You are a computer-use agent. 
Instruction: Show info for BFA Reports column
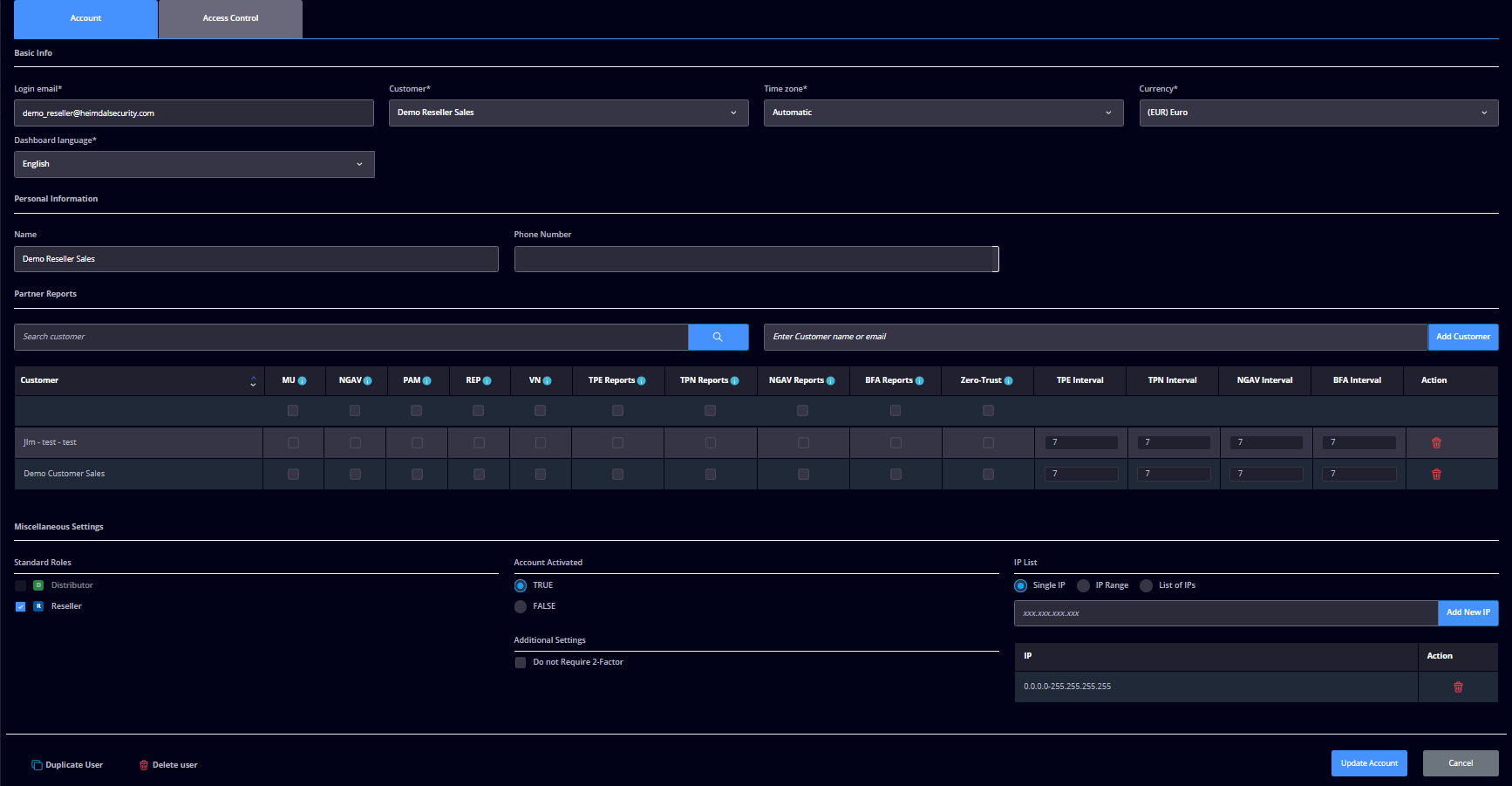[x=920, y=381]
